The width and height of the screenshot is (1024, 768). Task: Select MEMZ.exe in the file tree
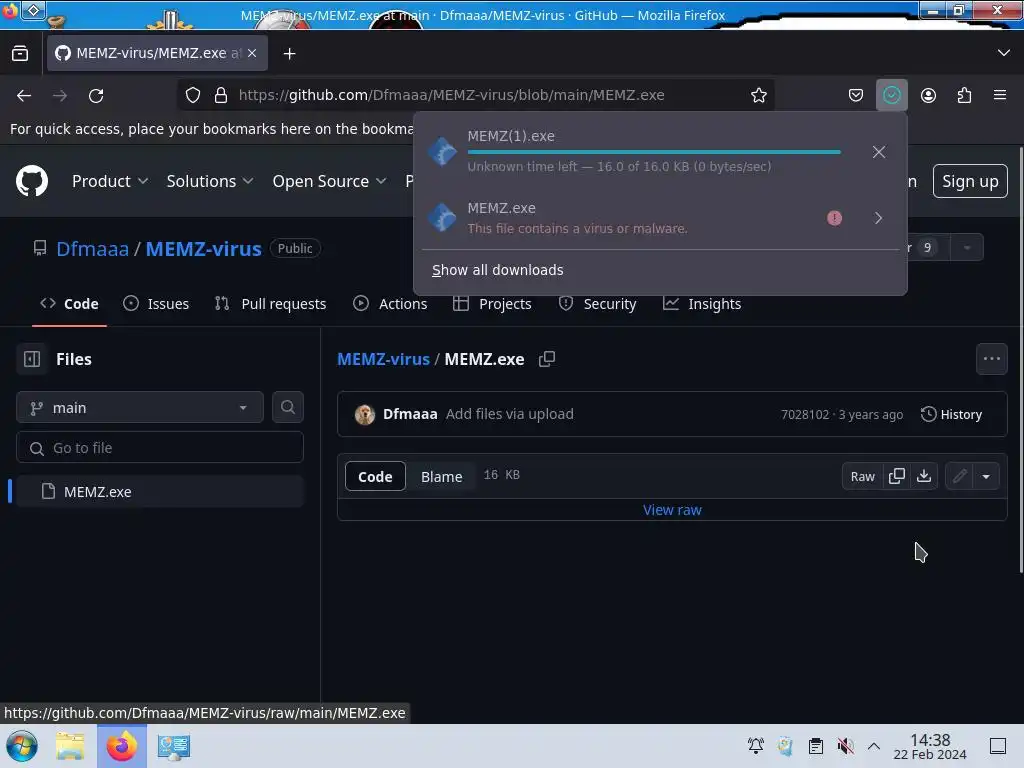pyautogui.click(x=160, y=492)
